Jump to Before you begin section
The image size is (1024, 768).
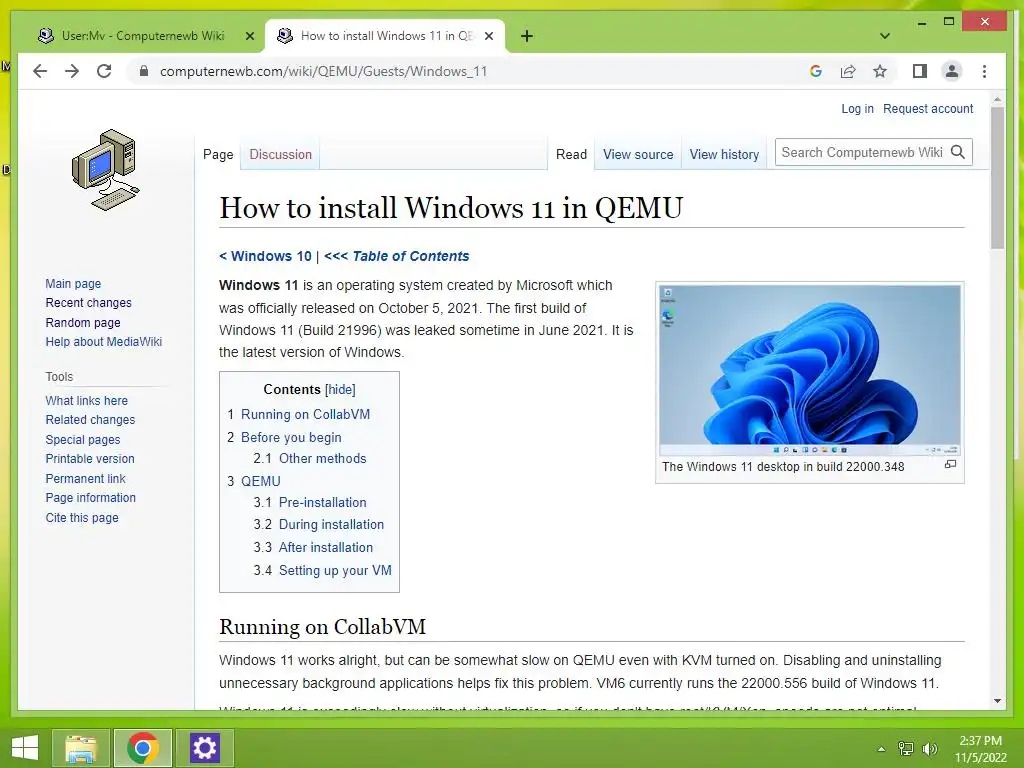click(291, 438)
